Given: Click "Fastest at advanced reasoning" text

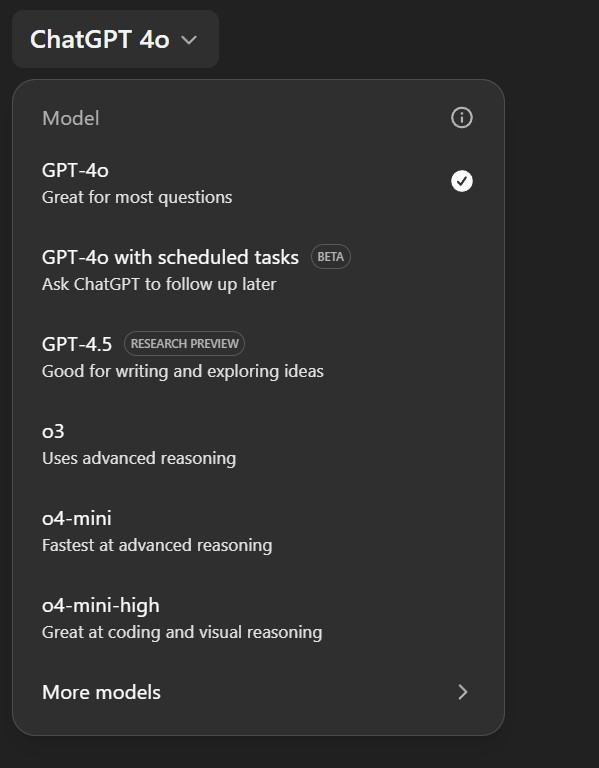Looking at the screenshot, I should 157,546.
